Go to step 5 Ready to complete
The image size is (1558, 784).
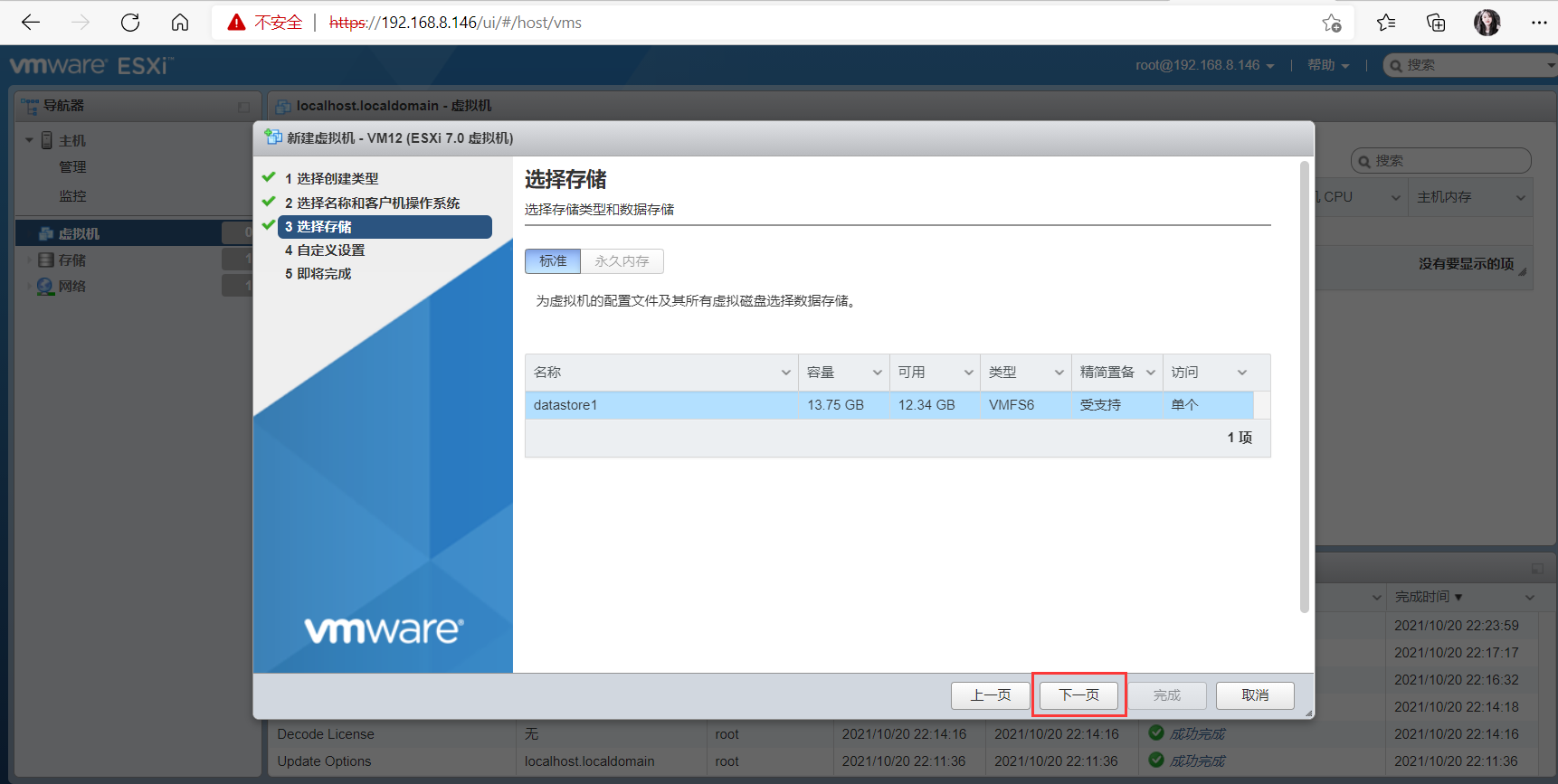pos(318,274)
